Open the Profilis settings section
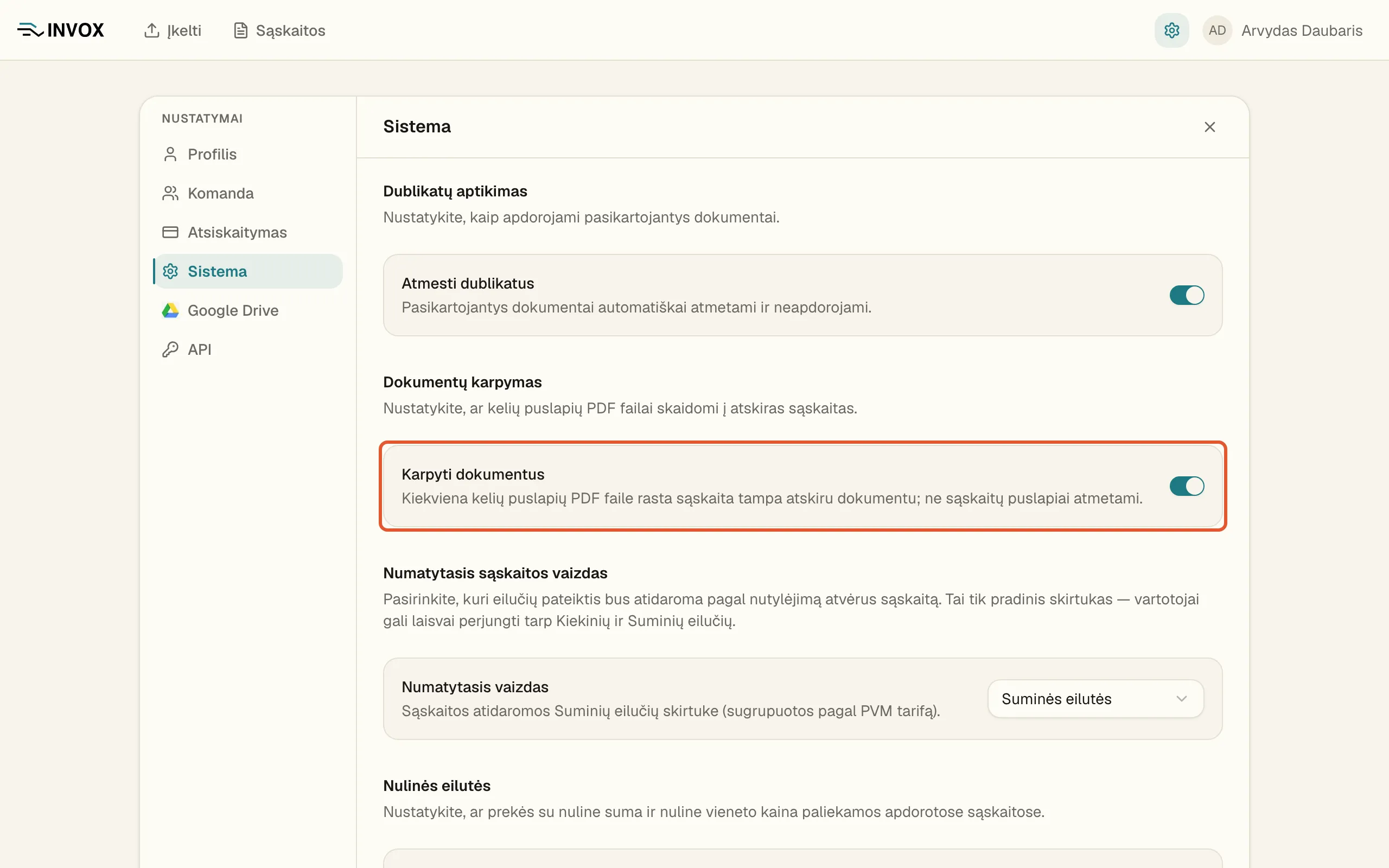1389x868 pixels. pyautogui.click(x=249, y=155)
